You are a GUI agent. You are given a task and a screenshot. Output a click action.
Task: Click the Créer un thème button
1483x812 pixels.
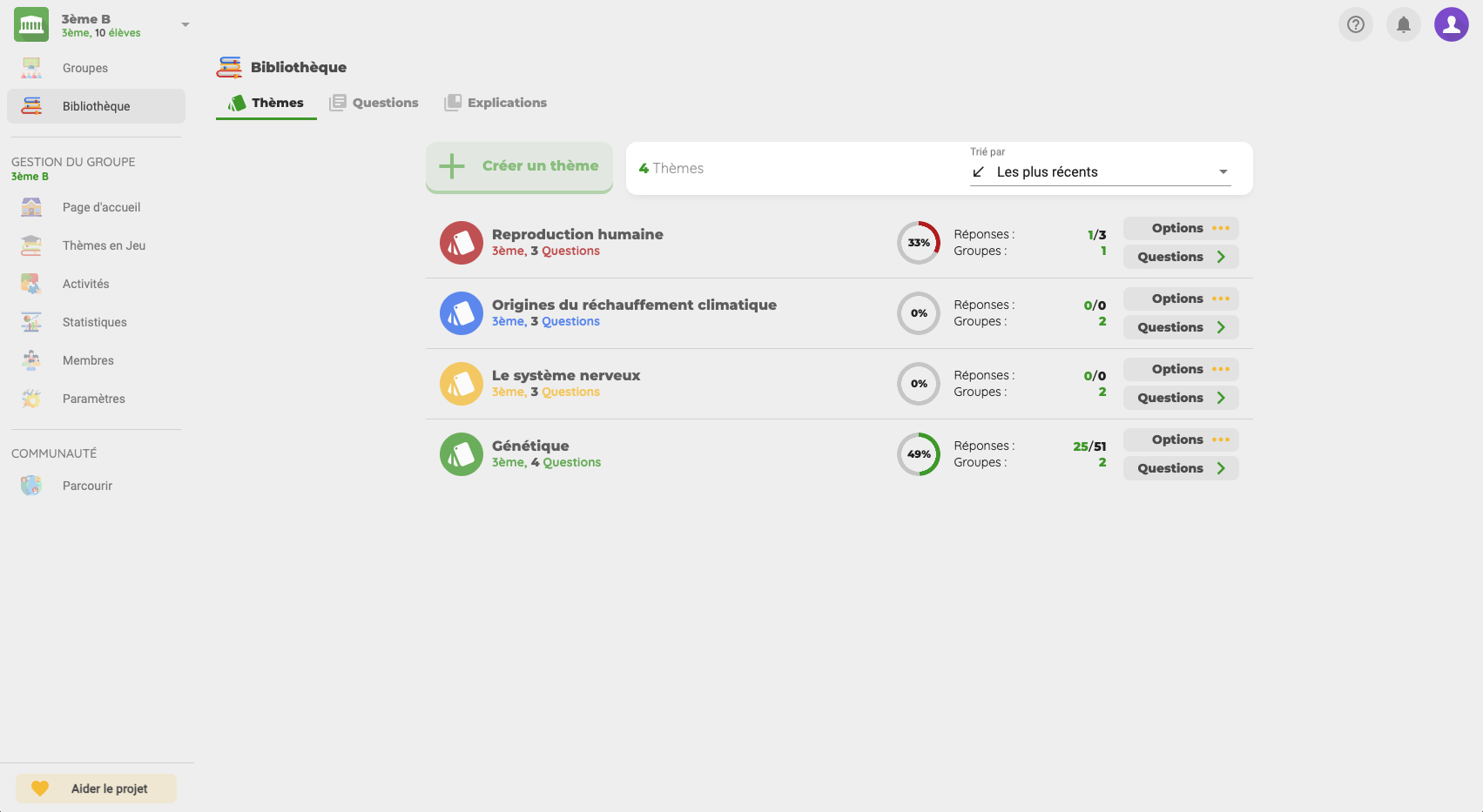(x=519, y=166)
